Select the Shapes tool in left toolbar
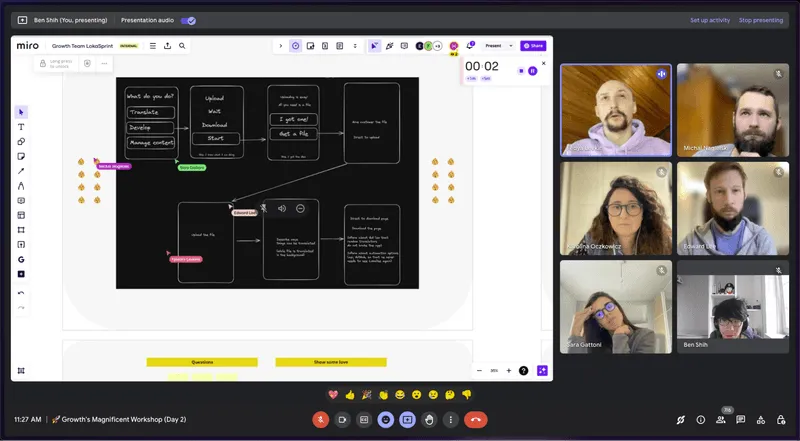This screenshot has width=800, height=441. pos(21,142)
